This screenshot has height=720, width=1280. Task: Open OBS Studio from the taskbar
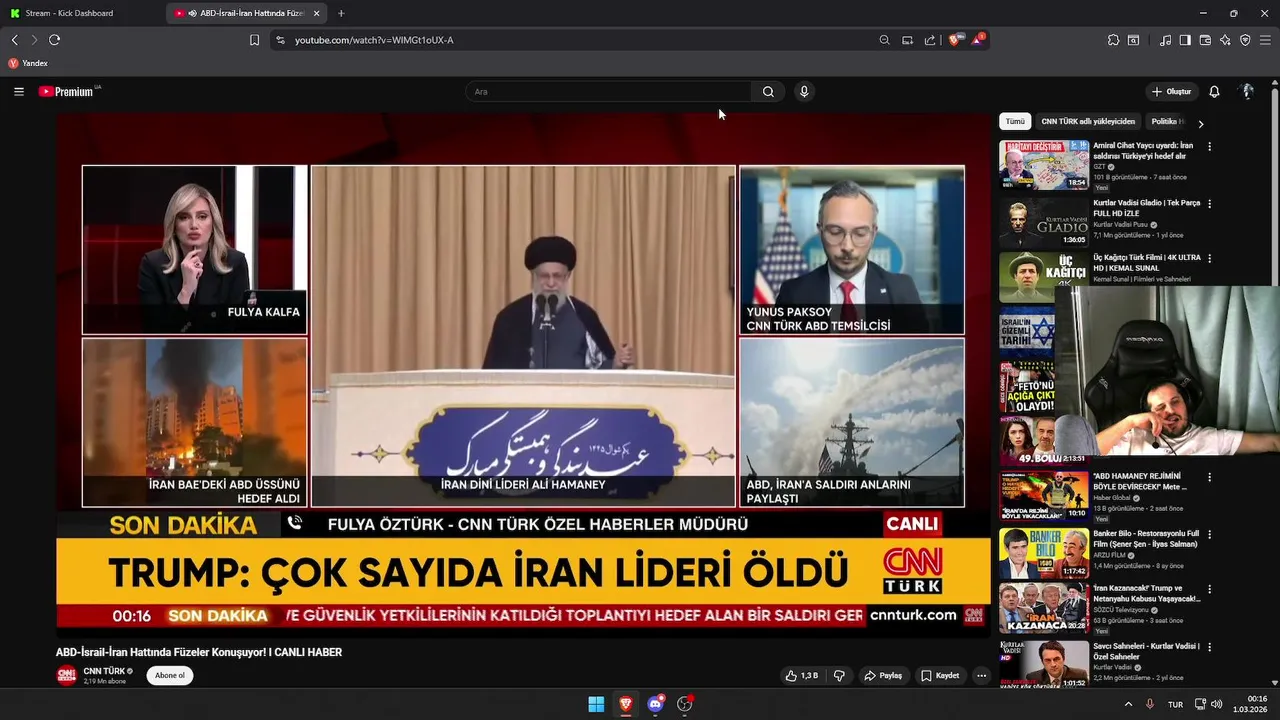point(685,704)
